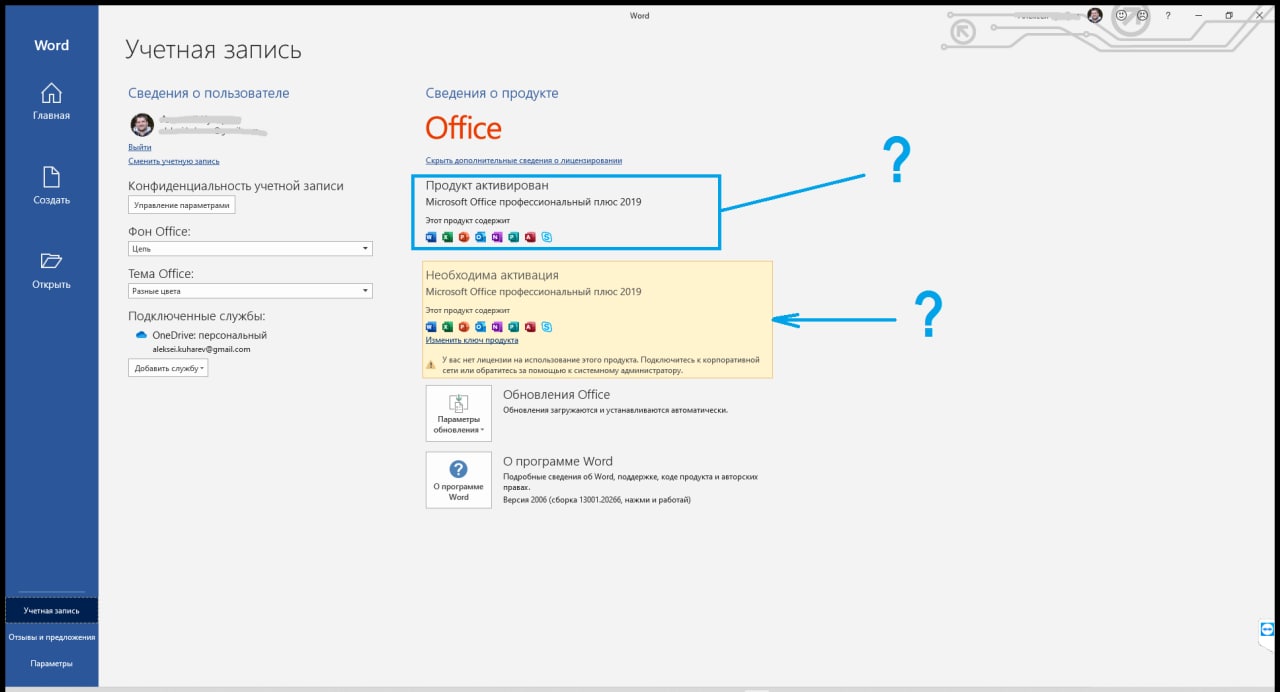Image resolution: width=1280 pixels, height=692 pixels.
Task: Send a frown via the sad face icon
Action: [x=1141, y=15]
